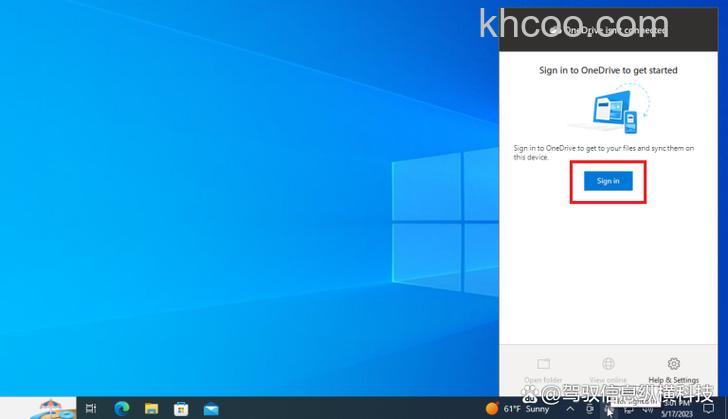
Task: Click the View online globe icon
Action: coord(608,364)
